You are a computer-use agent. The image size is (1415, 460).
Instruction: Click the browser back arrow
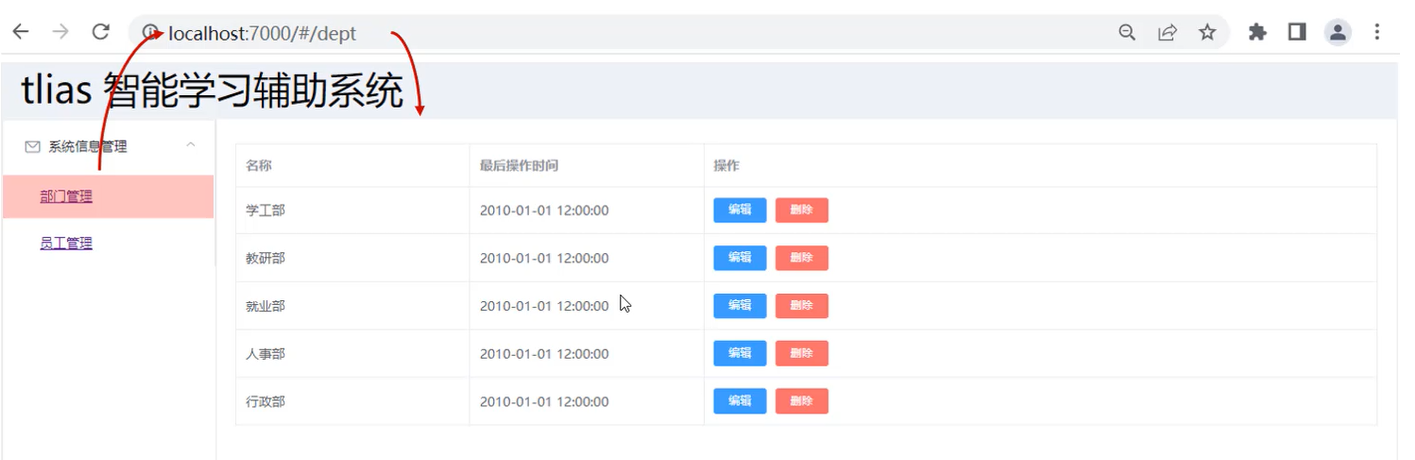point(20,32)
